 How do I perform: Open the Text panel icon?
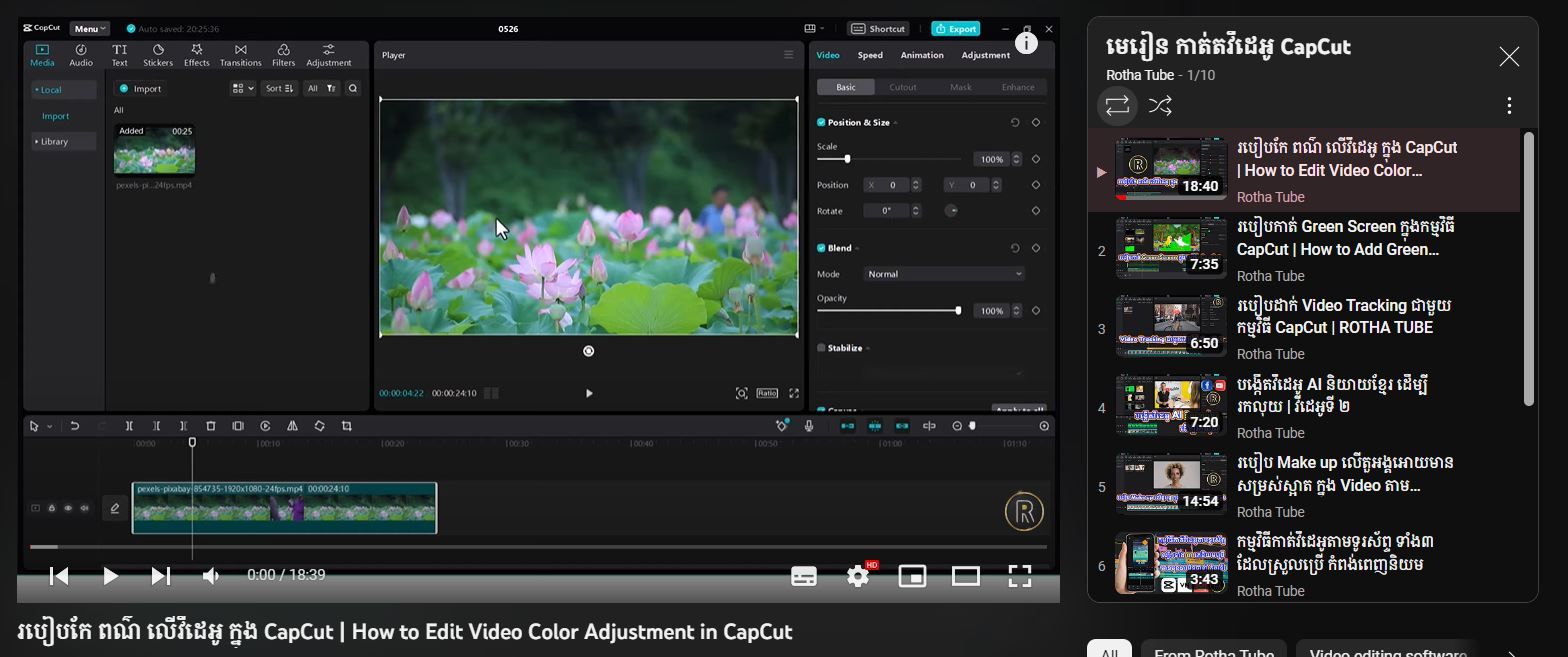[119, 55]
